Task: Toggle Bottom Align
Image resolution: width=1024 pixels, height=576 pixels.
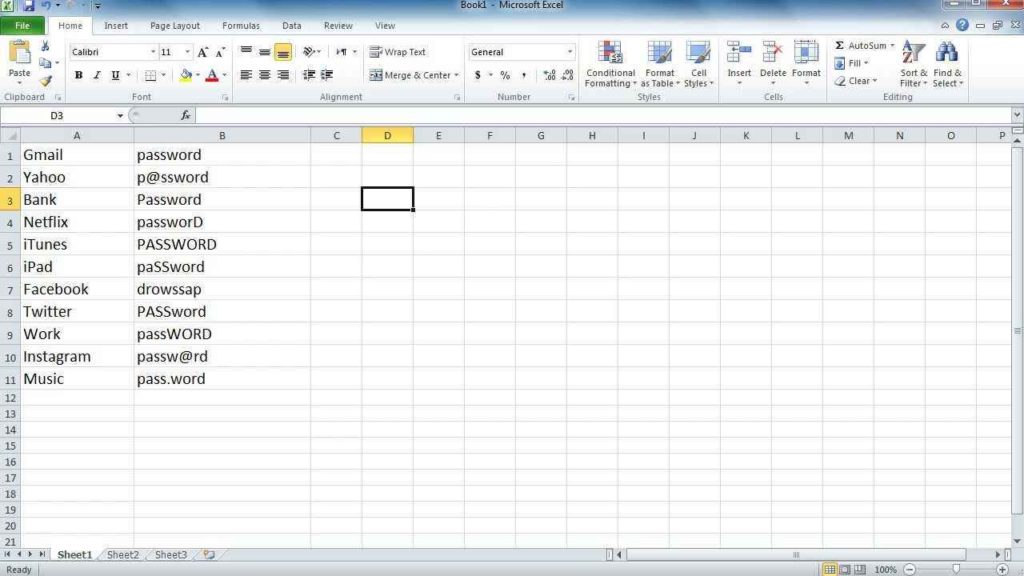Action: [283, 52]
